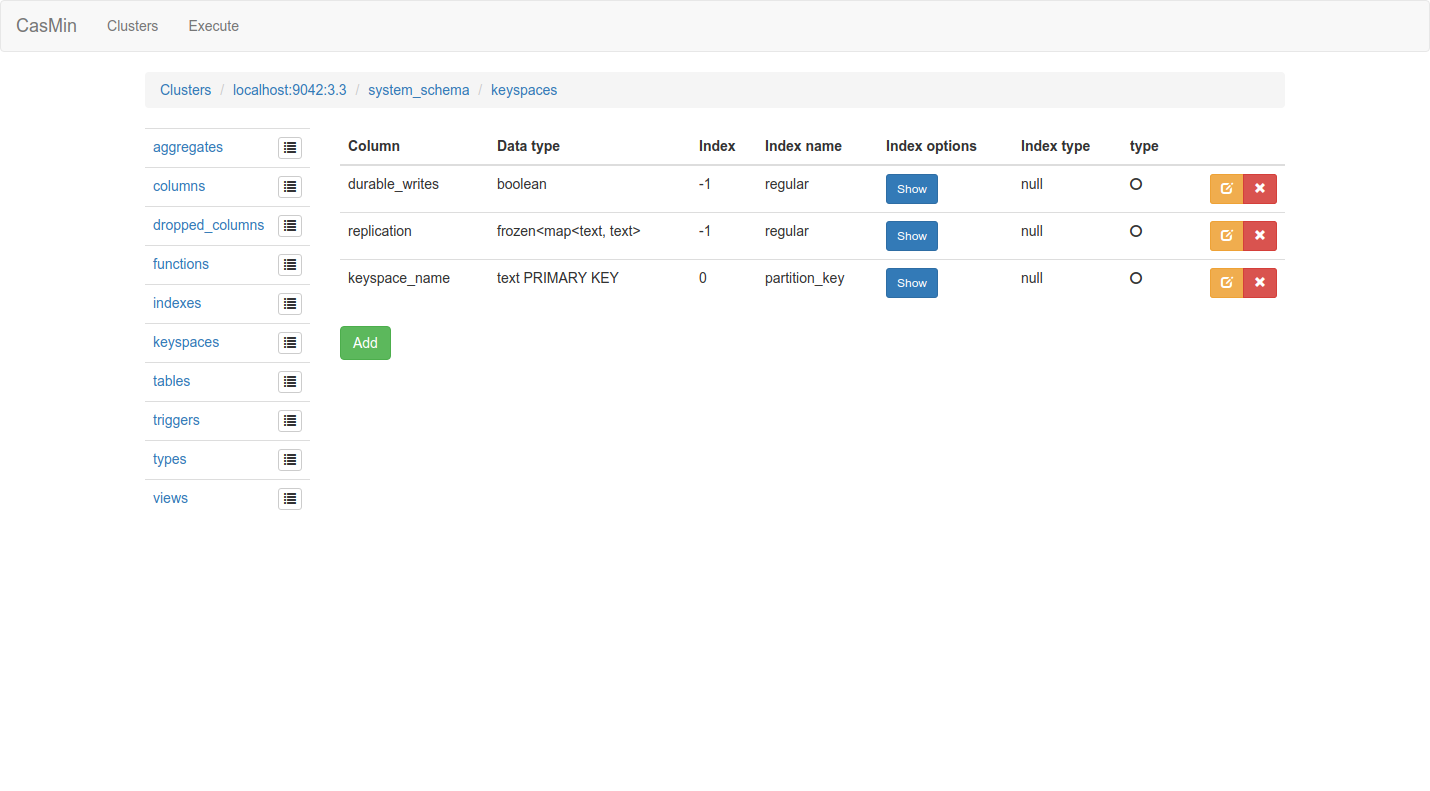
Task: Open the indexes table link
Action: (177, 303)
